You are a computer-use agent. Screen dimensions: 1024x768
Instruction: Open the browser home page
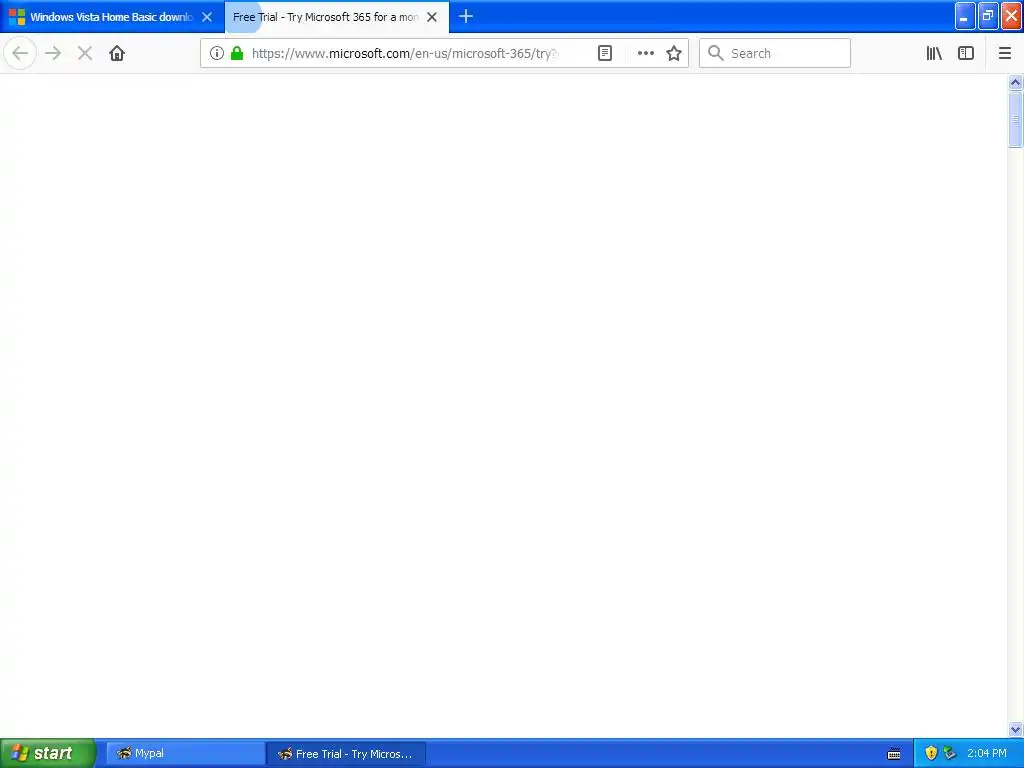point(117,53)
